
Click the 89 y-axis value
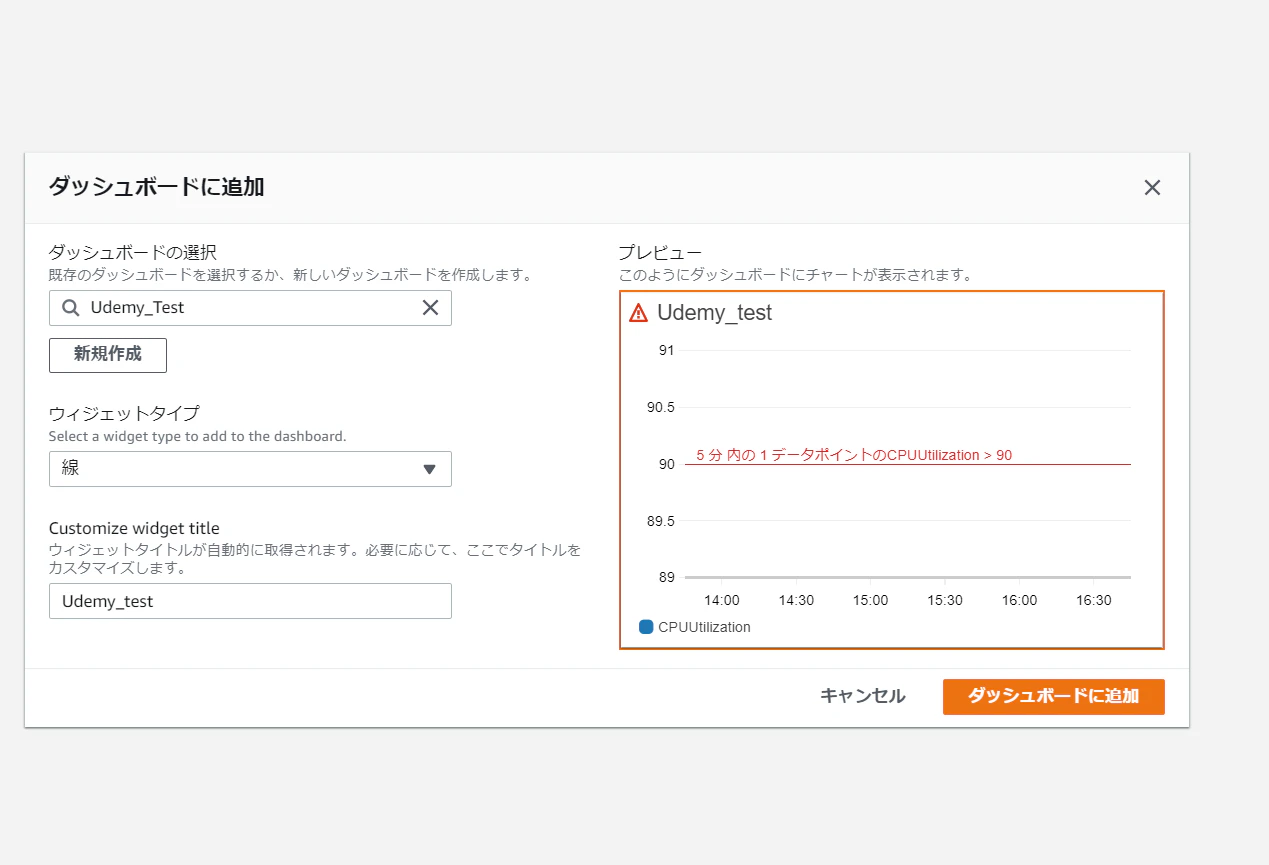click(x=666, y=577)
